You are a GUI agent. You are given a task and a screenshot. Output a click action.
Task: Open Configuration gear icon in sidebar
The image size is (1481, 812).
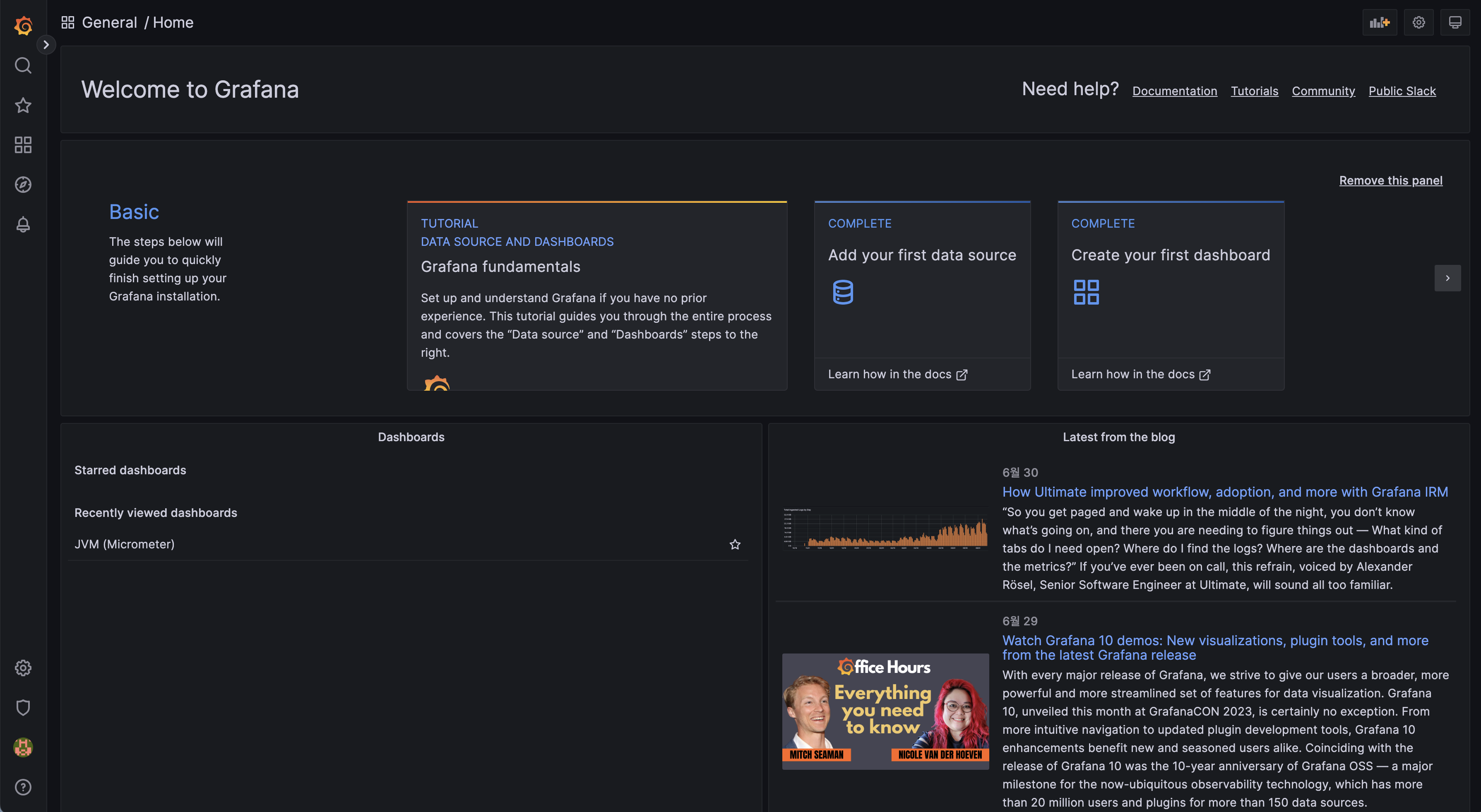23,668
